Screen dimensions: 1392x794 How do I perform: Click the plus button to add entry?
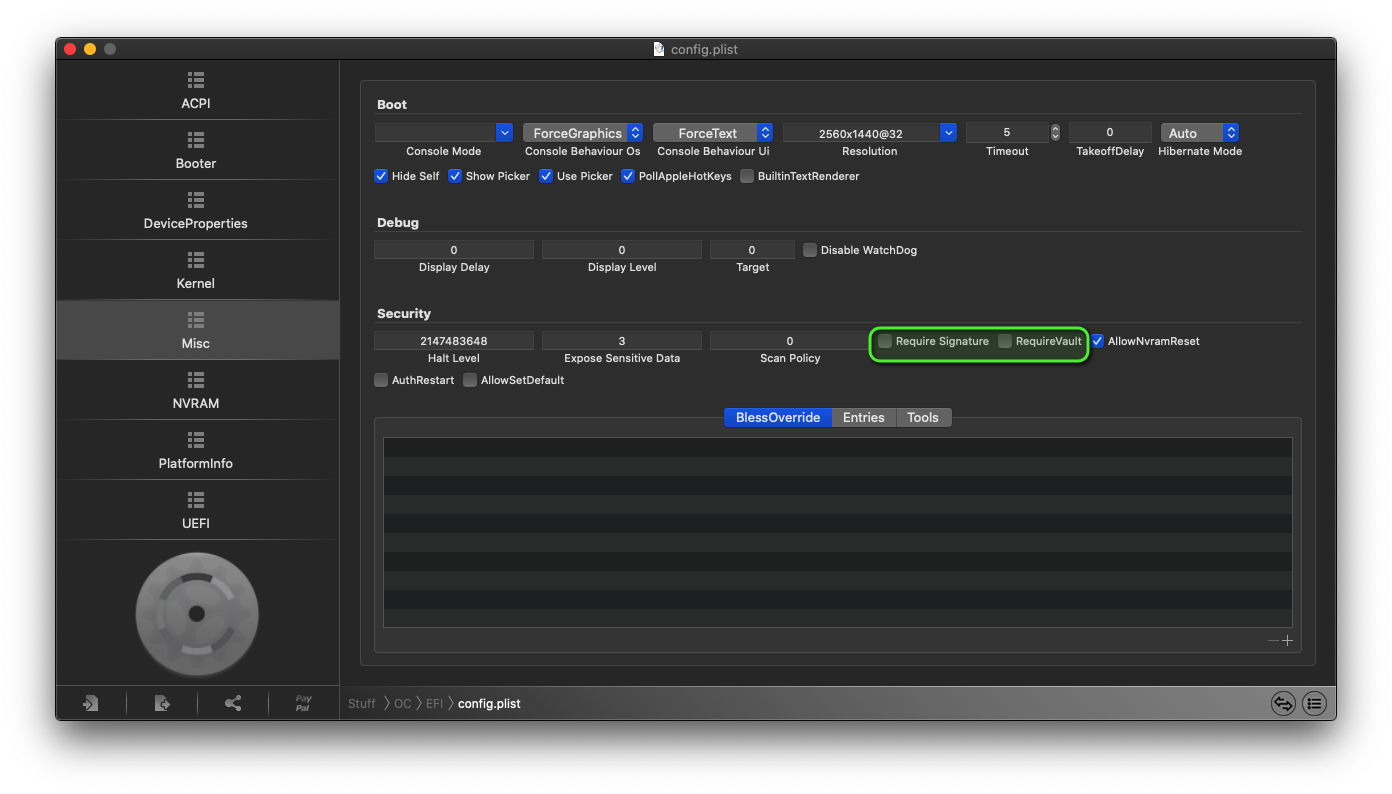(1287, 641)
